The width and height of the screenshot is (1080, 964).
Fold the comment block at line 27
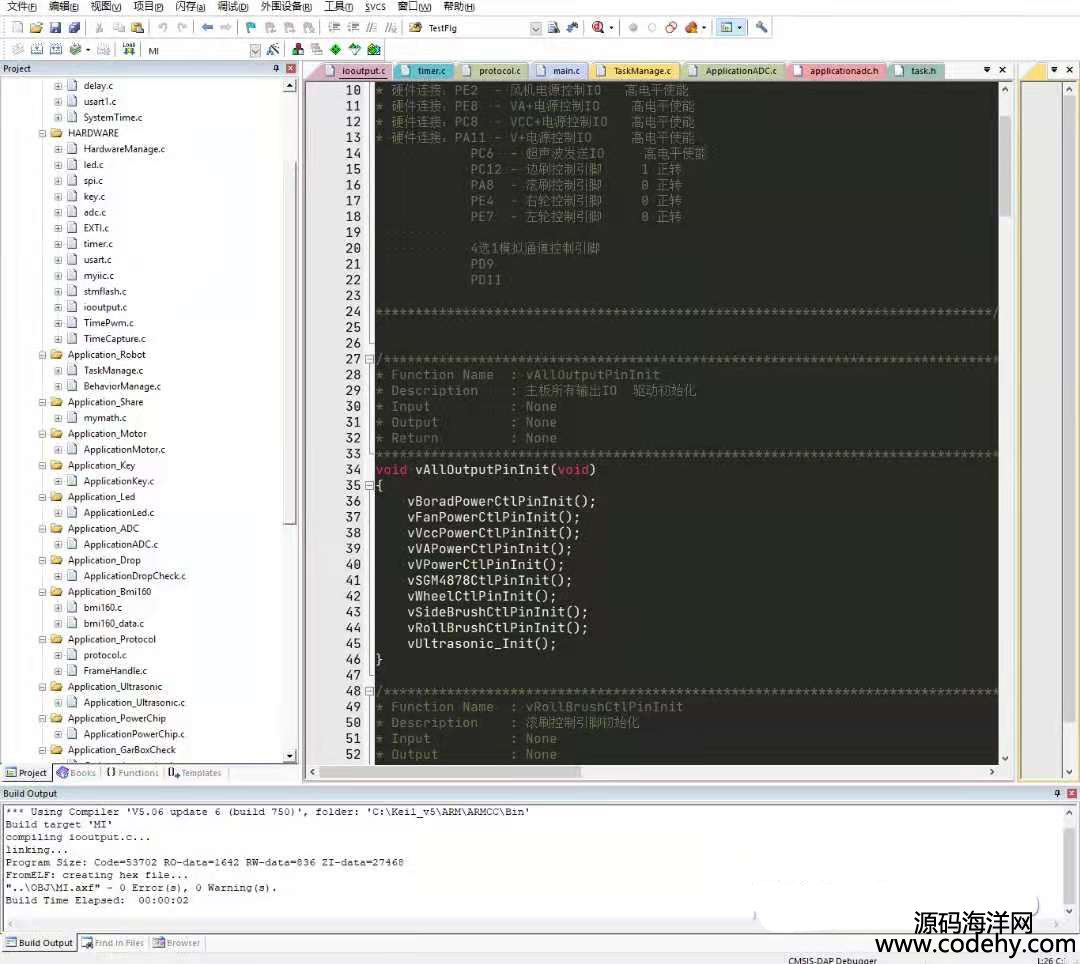click(x=369, y=359)
